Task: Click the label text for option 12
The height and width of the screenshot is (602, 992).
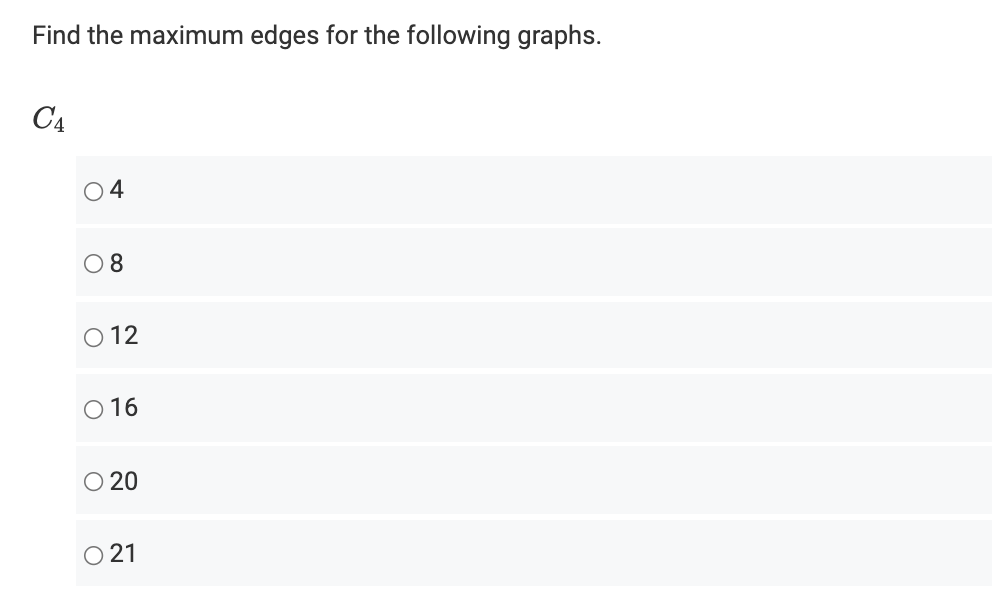Action: point(124,335)
